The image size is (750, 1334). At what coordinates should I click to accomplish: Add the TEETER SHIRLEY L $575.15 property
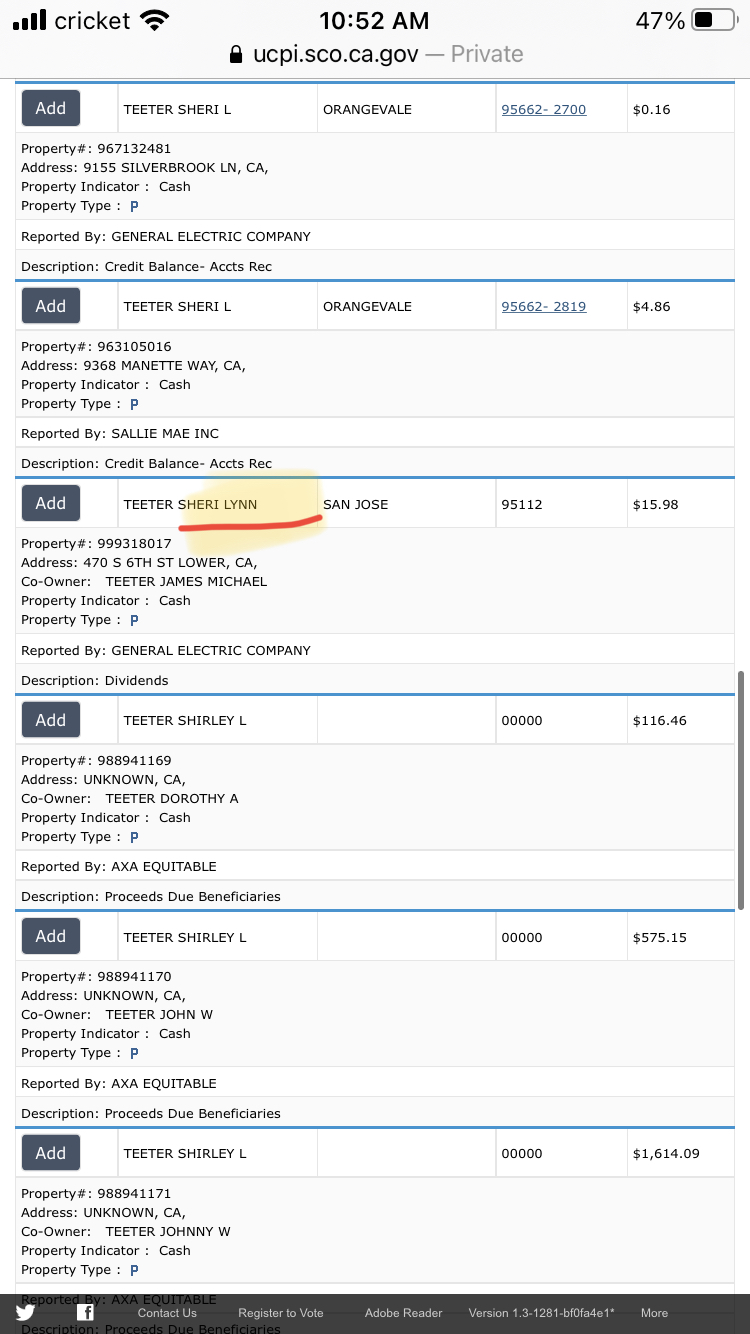click(51, 936)
